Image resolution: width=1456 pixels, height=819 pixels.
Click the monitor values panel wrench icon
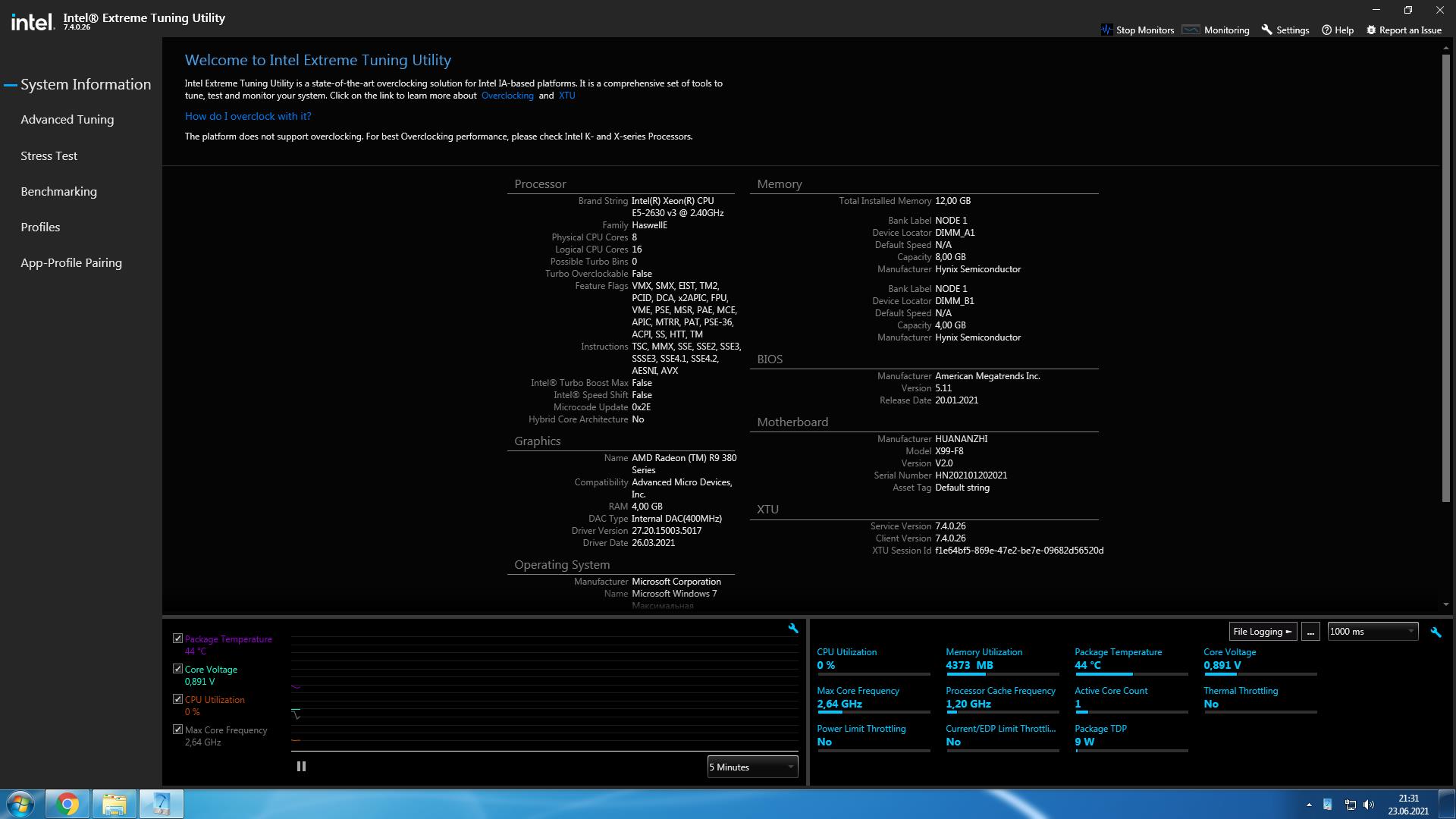coord(1436,632)
